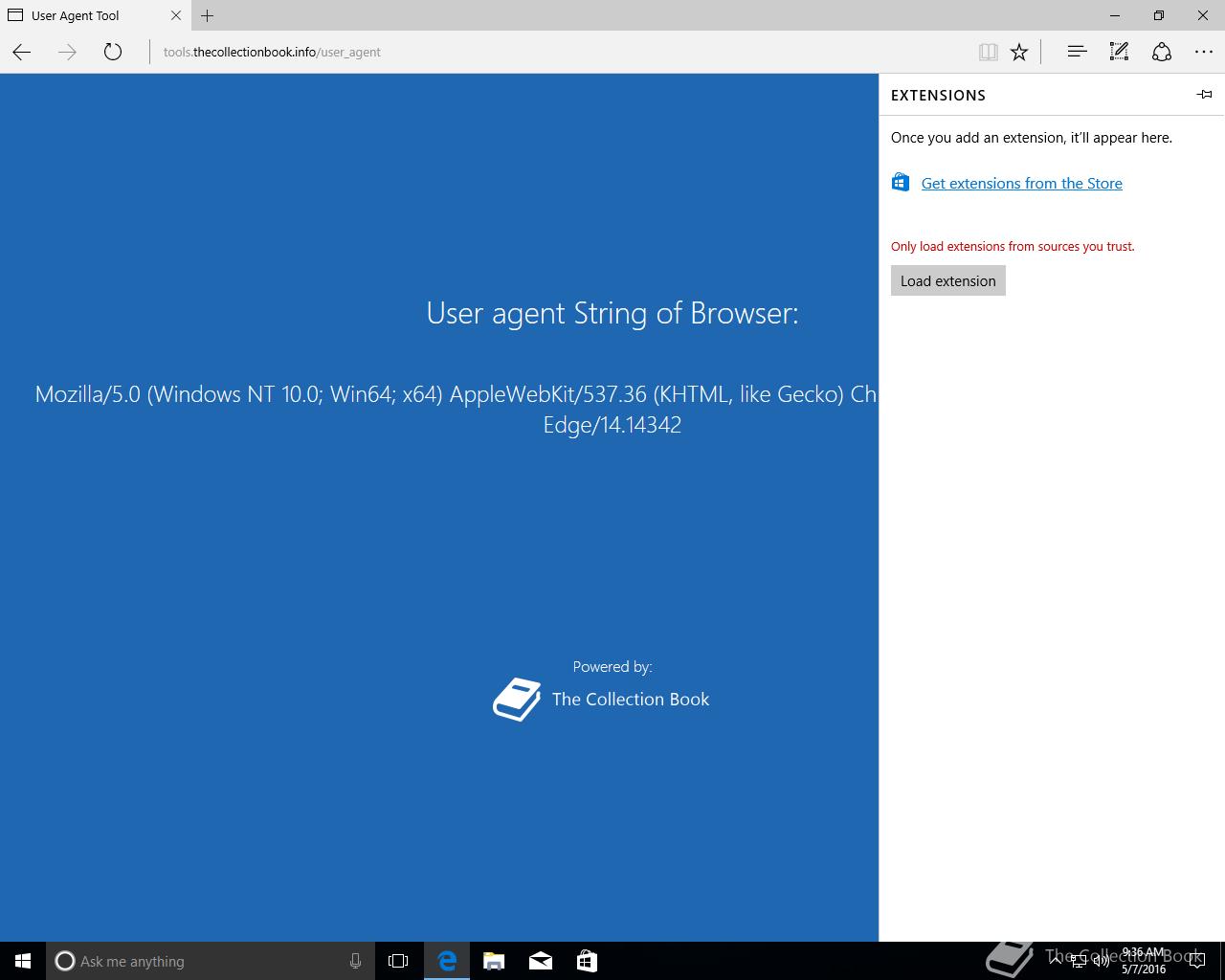Open the More actions ellipsis menu
This screenshot has width=1225, height=980.
tap(1204, 52)
